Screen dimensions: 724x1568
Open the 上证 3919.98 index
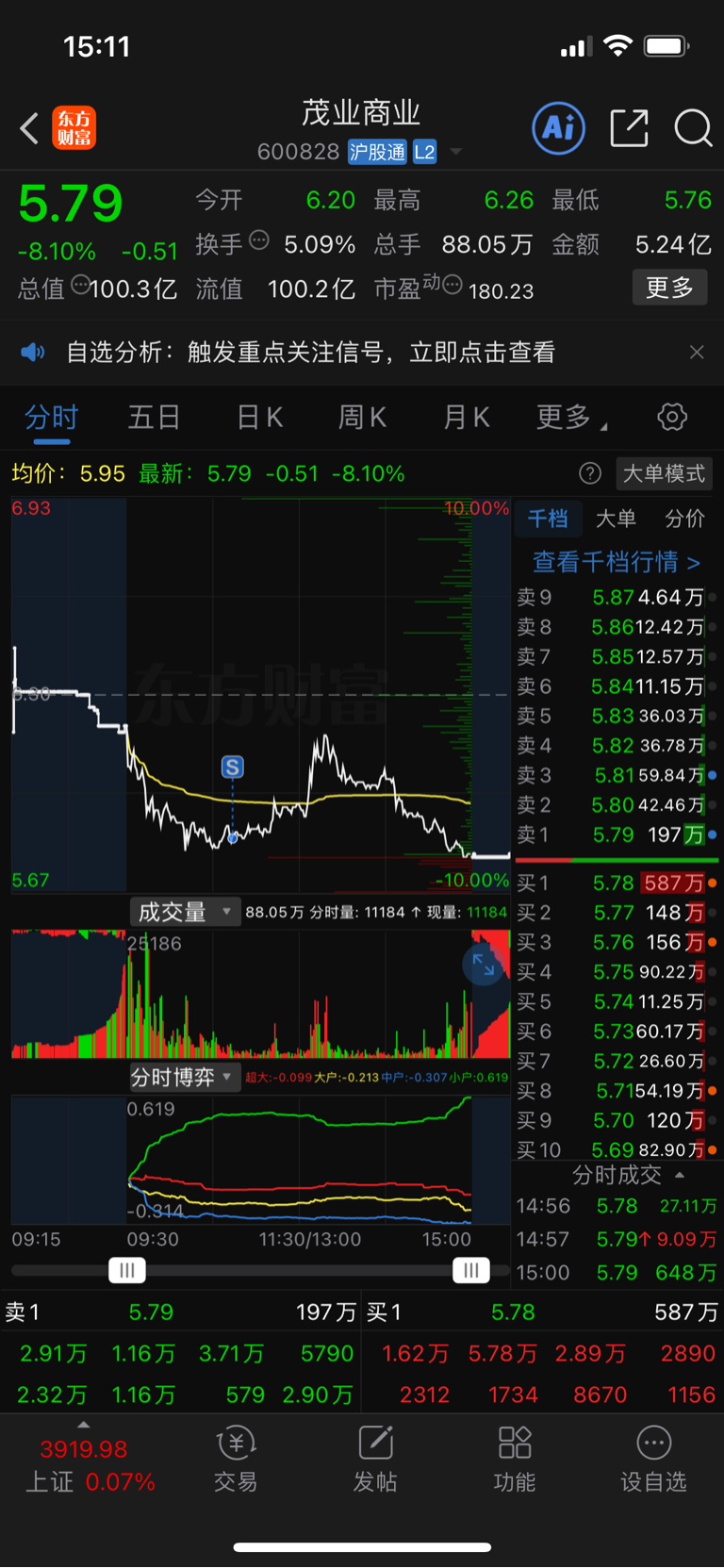pyautogui.click(x=90, y=1466)
